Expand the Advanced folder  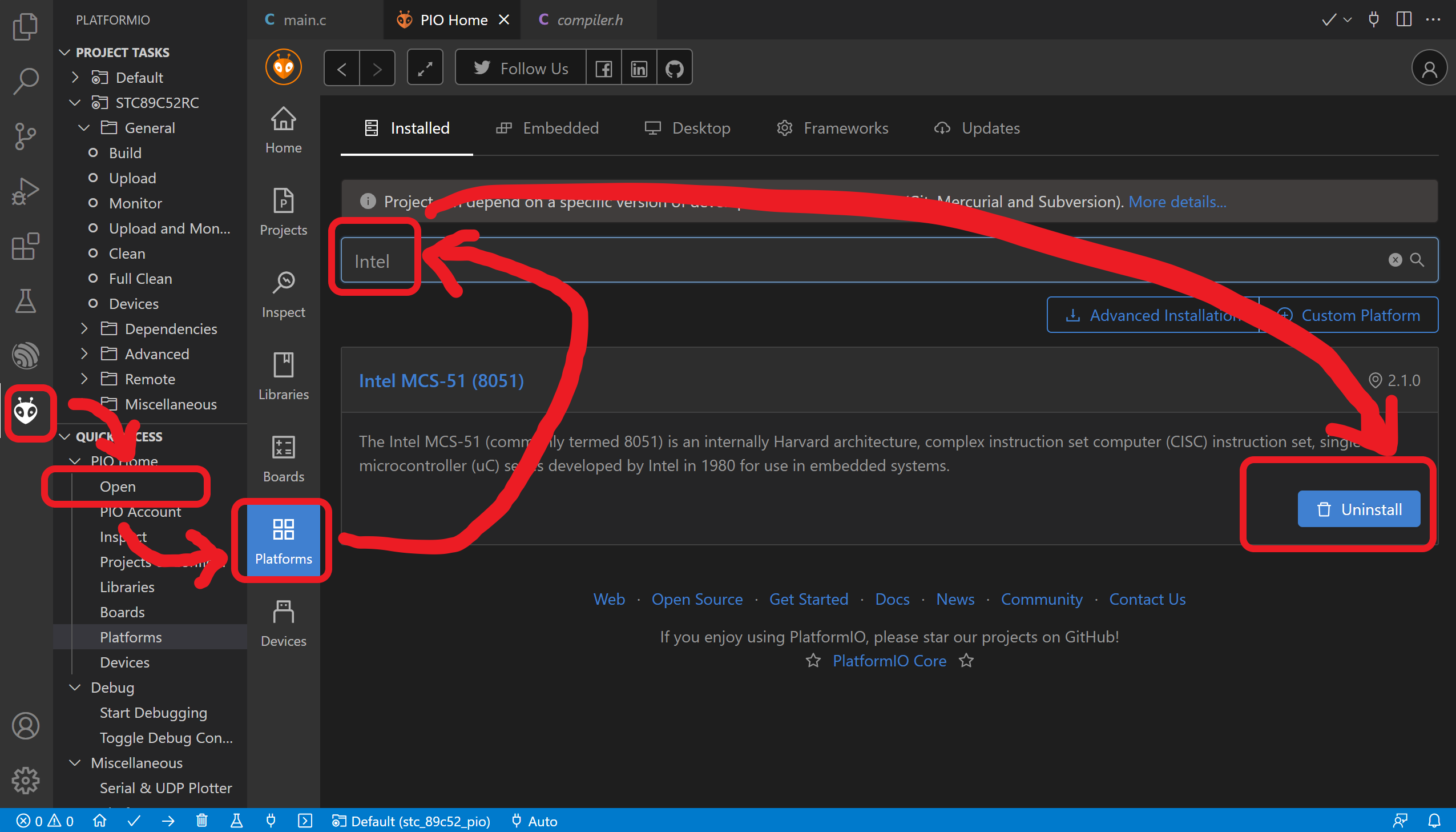(x=84, y=353)
